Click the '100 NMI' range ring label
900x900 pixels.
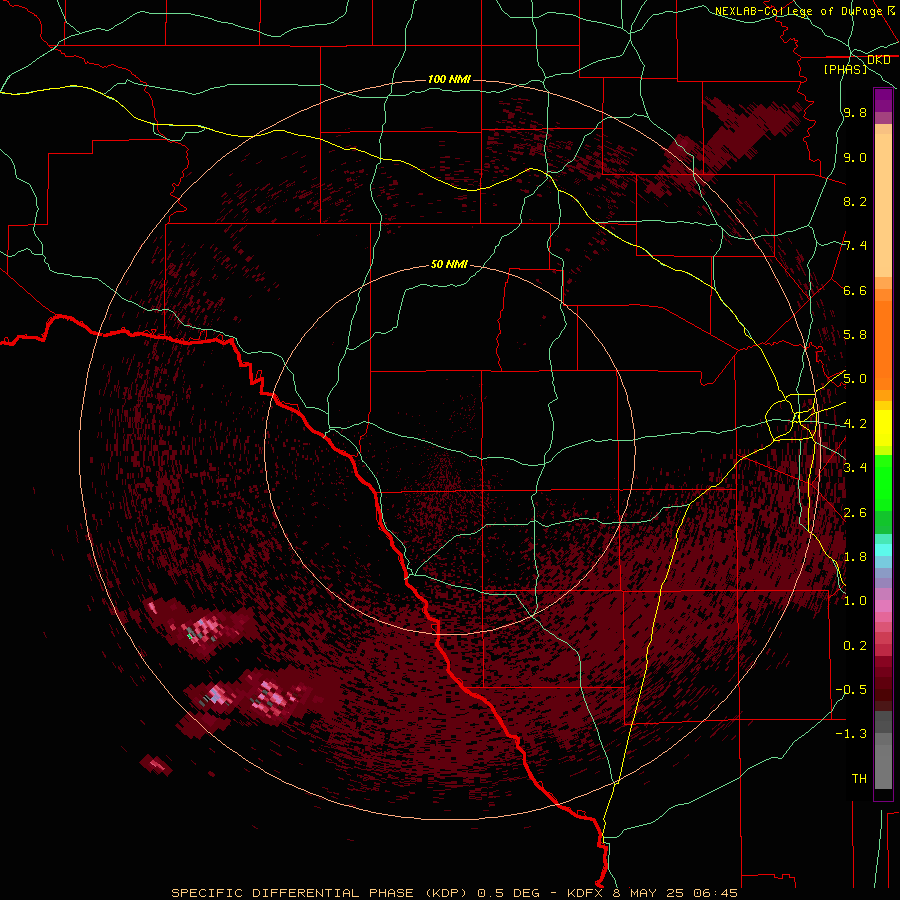pyautogui.click(x=449, y=79)
